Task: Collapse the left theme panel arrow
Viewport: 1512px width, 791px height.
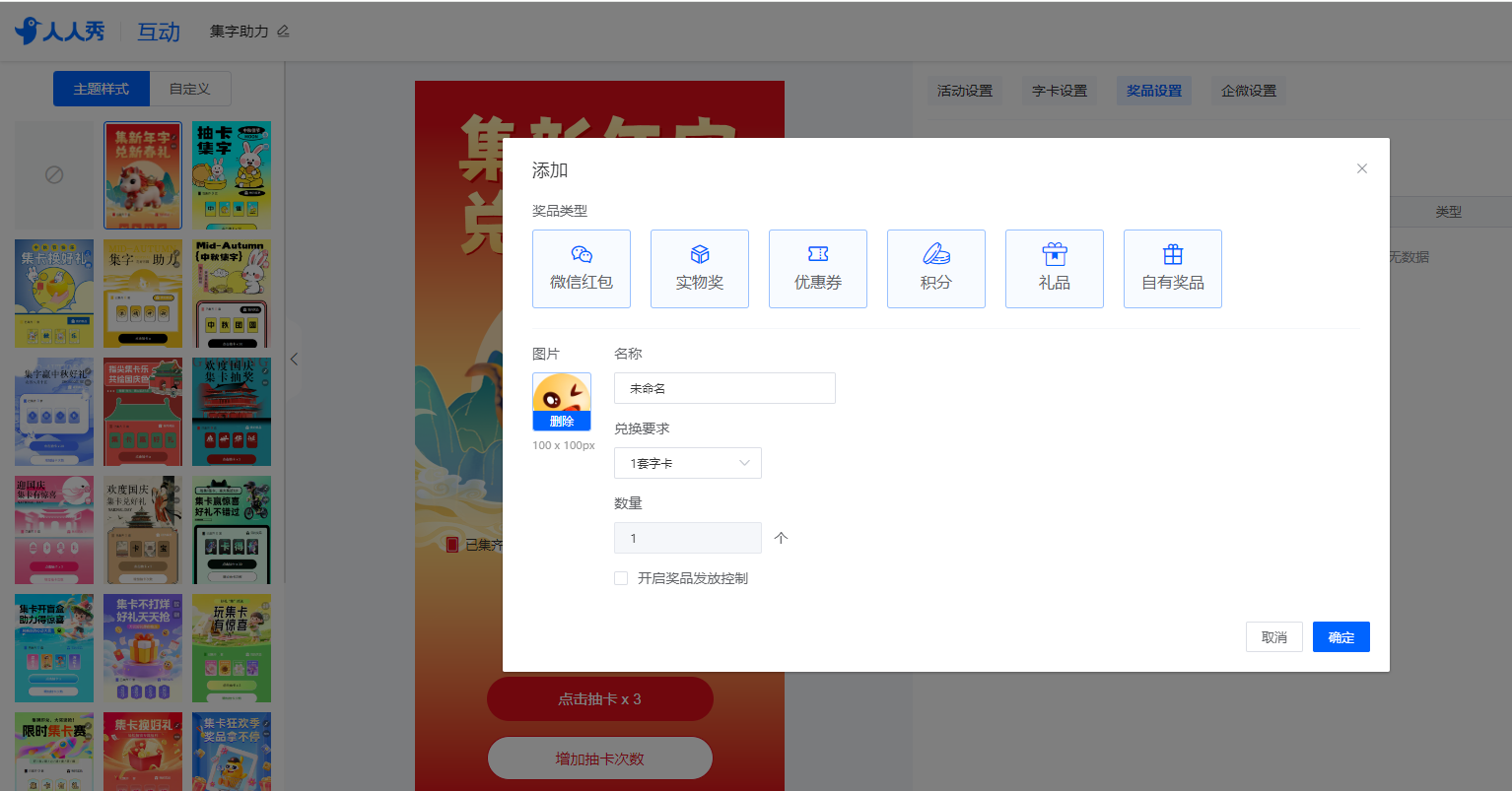Action: coord(294,360)
